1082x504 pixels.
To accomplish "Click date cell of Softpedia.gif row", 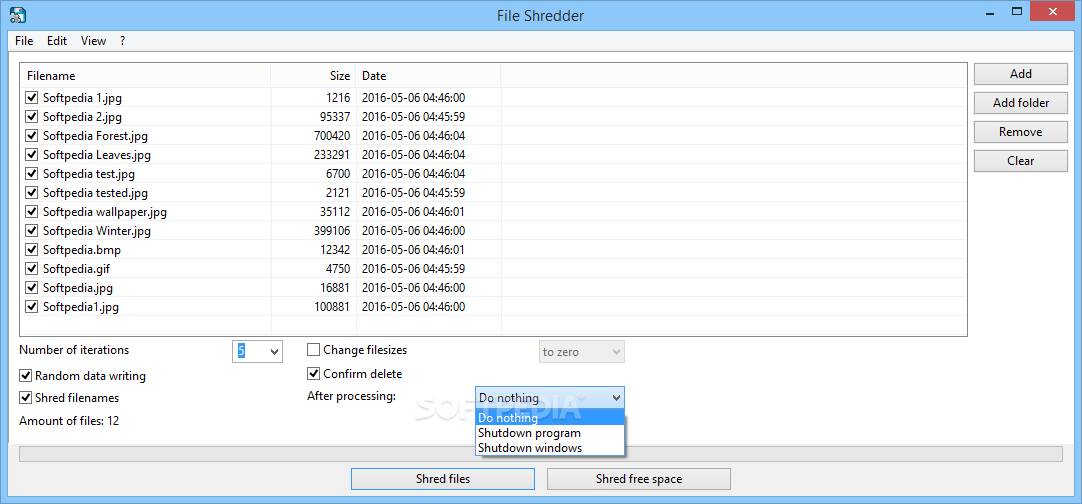I will [413, 269].
